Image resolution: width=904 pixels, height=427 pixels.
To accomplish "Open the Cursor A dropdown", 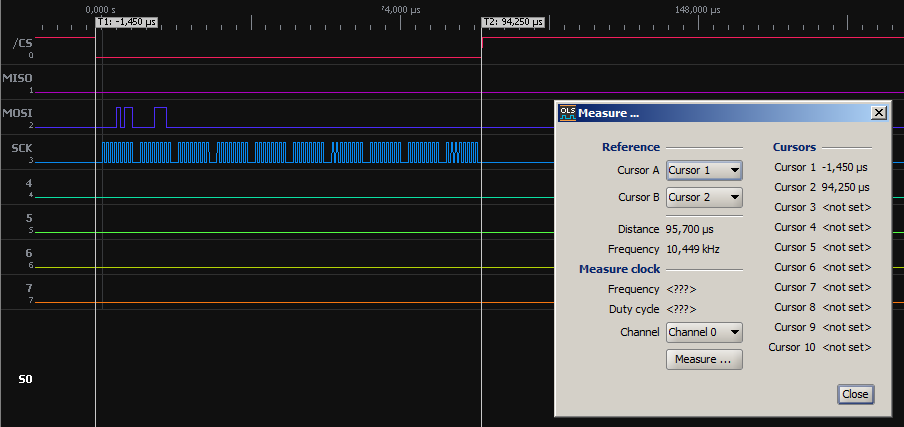I will [x=704, y=170].
